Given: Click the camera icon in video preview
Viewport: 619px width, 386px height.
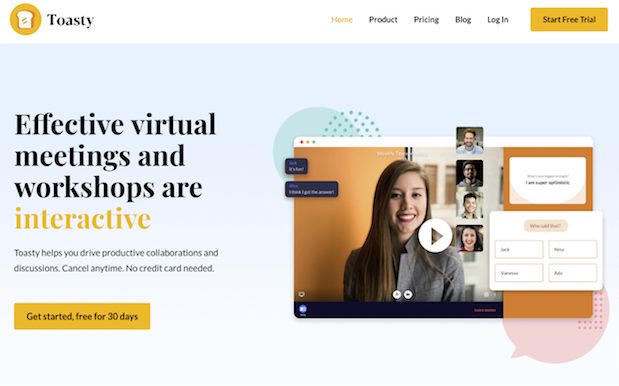Looking at the screenshot, I should tap(408, 294).
